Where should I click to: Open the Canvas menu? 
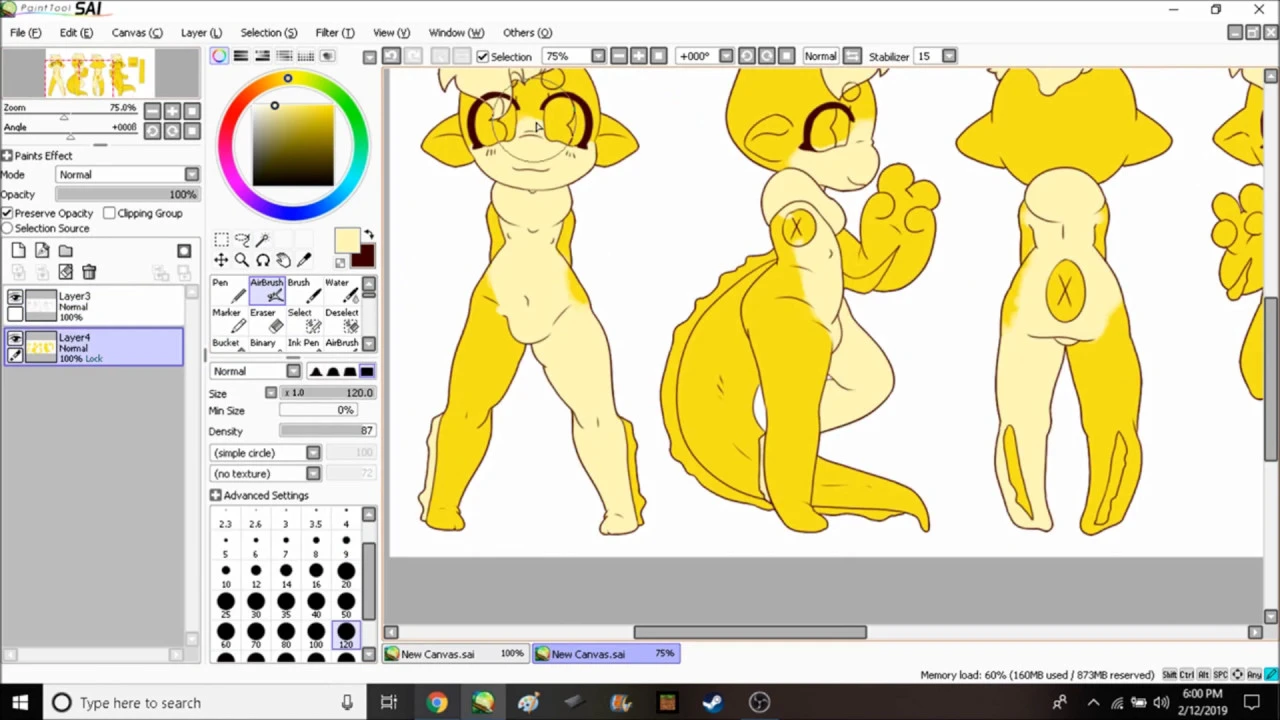pos(137,32)
